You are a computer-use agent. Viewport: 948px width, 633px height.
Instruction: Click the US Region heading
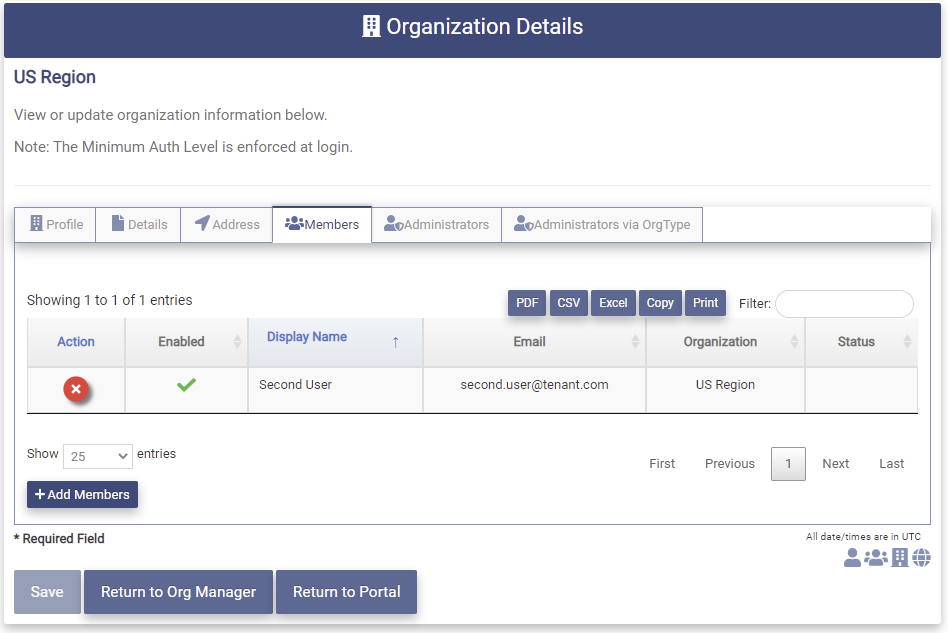pos(55,77)
